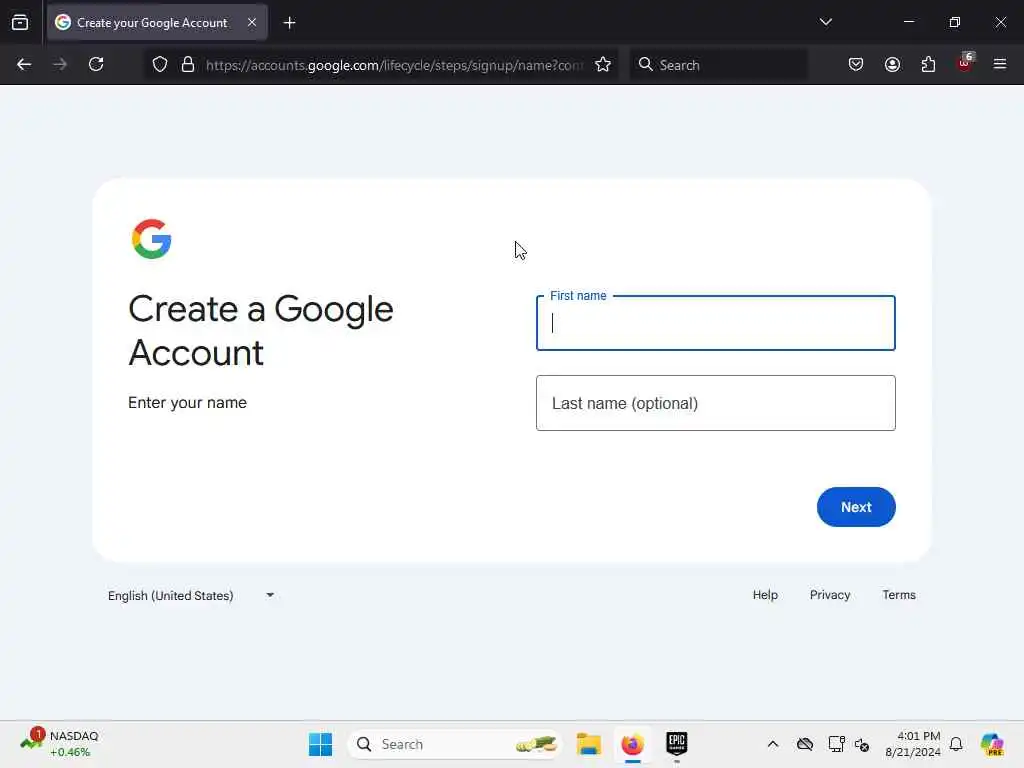Go back one page
This screenshot has width=1024, height=768.
pyautogui.click(x=24, y=65)
